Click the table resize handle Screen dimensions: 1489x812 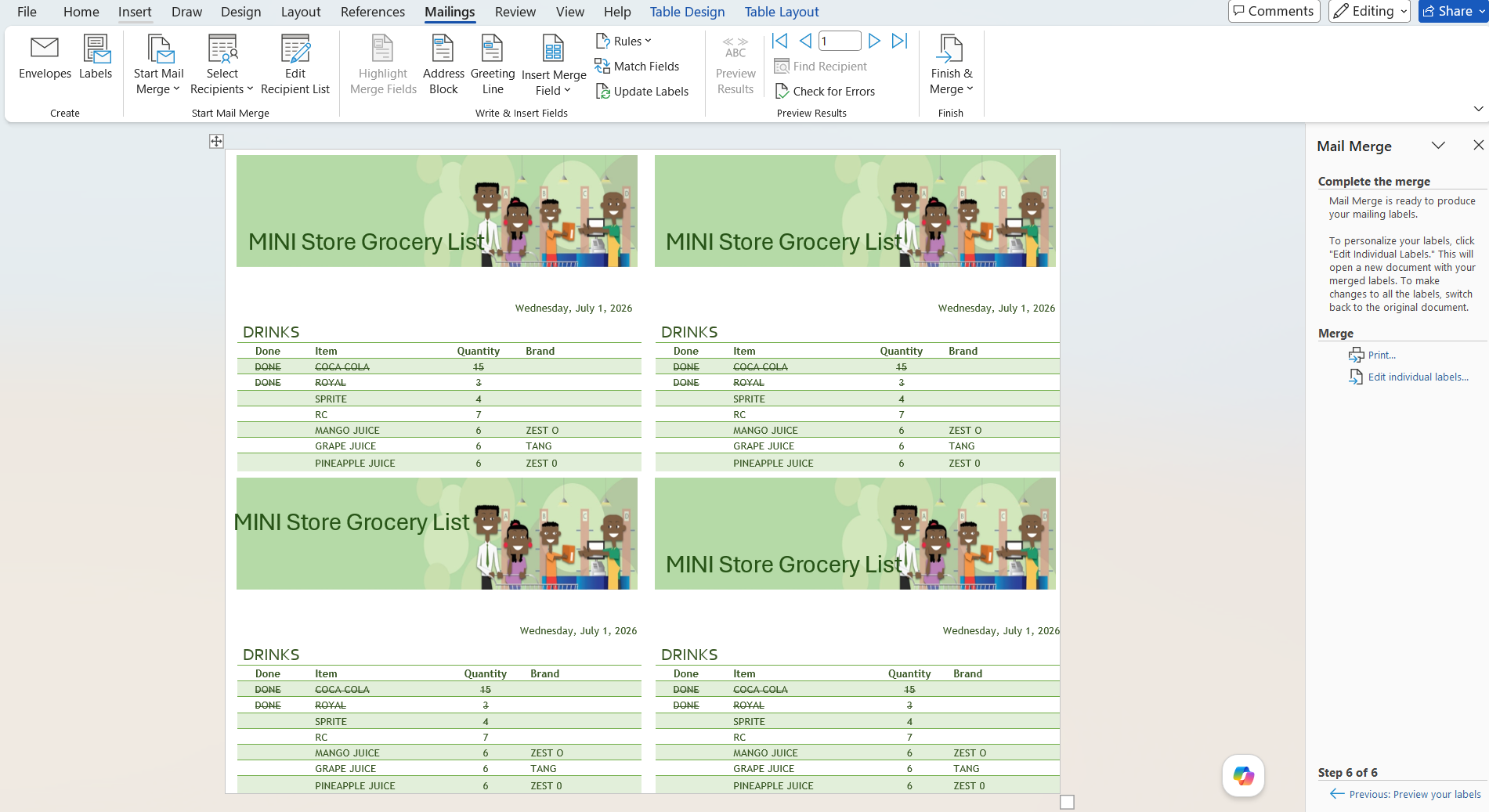click(1067, 802)
